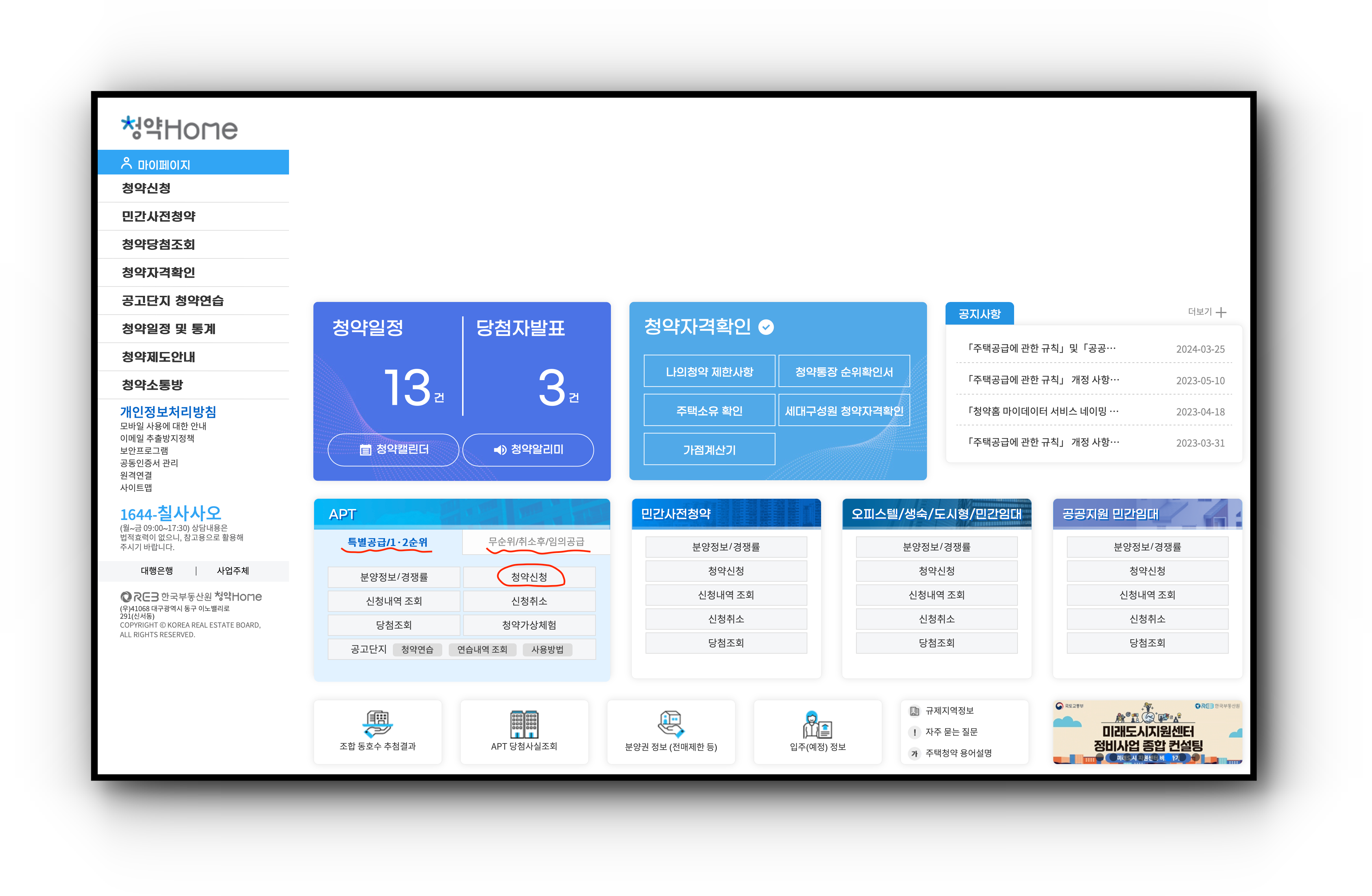The width and height of the screenshot is (1372, 896).
Task: Select the 공지사항 tab
Action: pos(979,314)
